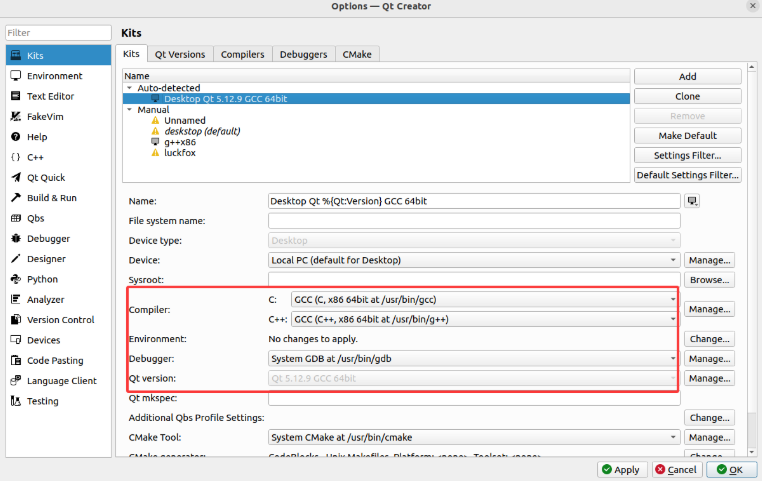Open Build & Run category
Viewport: 762px width, 481px height.
click(51, 198)
